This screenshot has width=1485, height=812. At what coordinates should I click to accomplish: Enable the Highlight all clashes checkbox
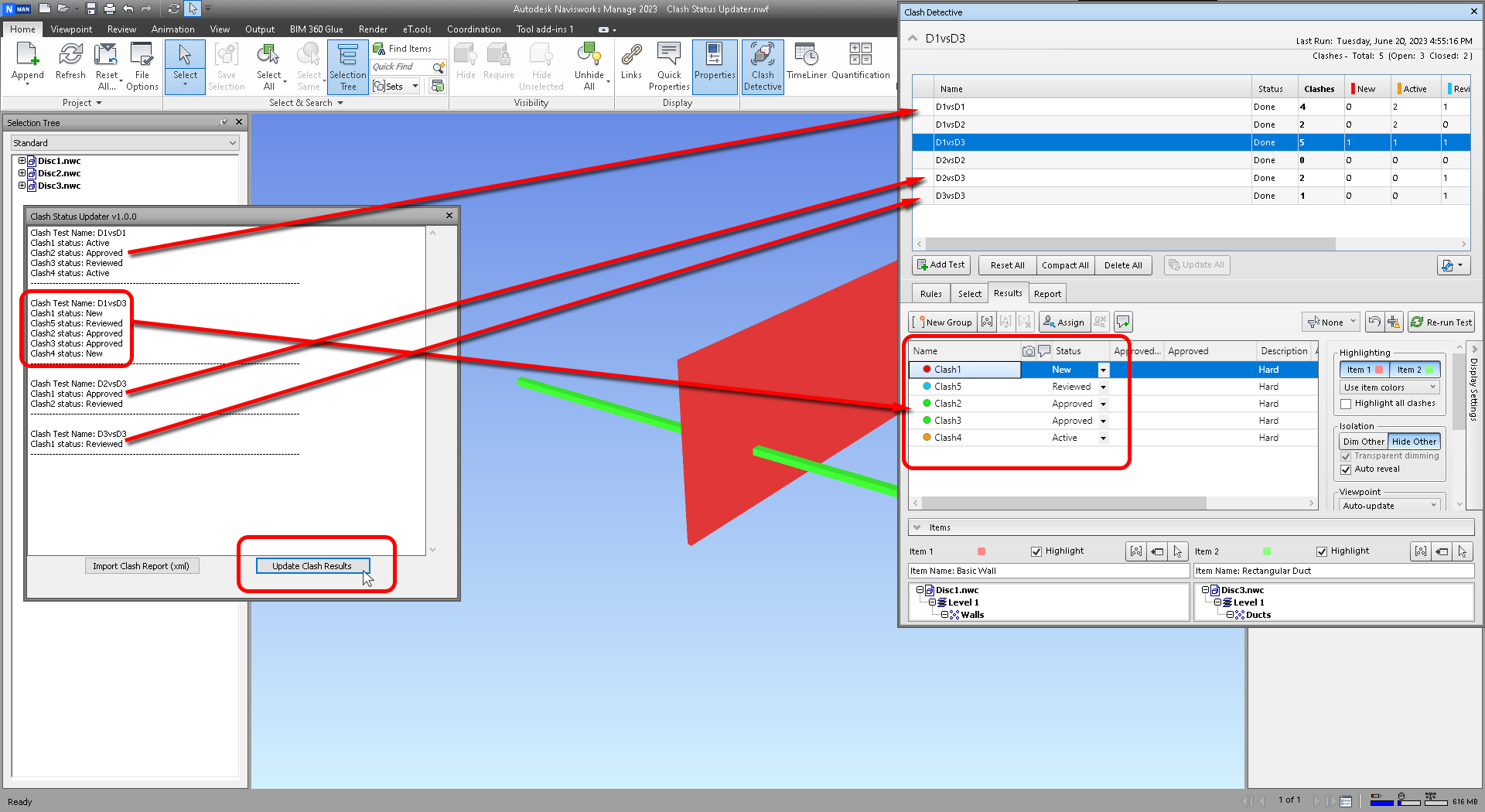click(1346, 404)
